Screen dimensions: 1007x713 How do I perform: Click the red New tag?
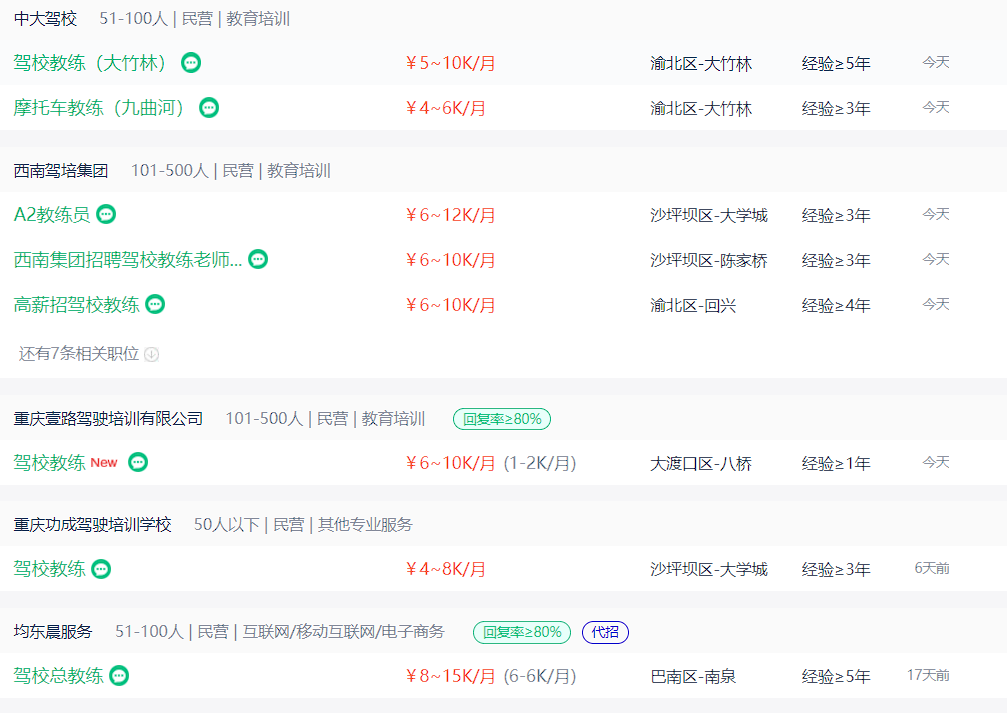pos(103,462)
